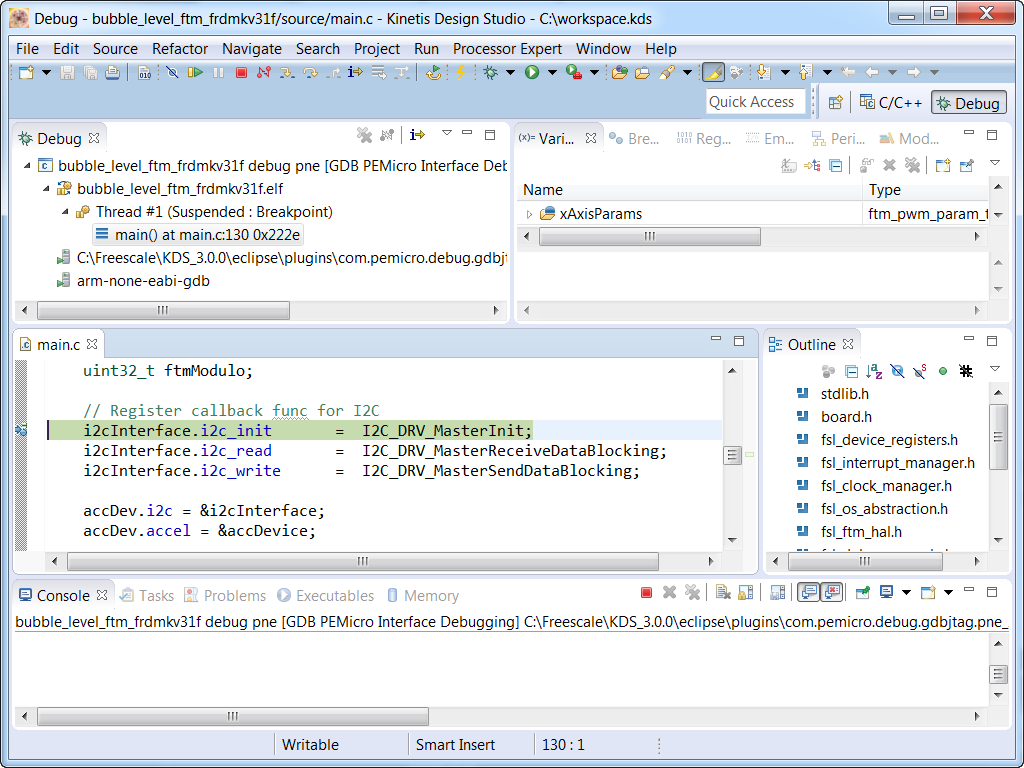Screen dimensions: 1024x768
Task: Toggle Hide Fields in Outline toolbar
Action: click(897, 371)
